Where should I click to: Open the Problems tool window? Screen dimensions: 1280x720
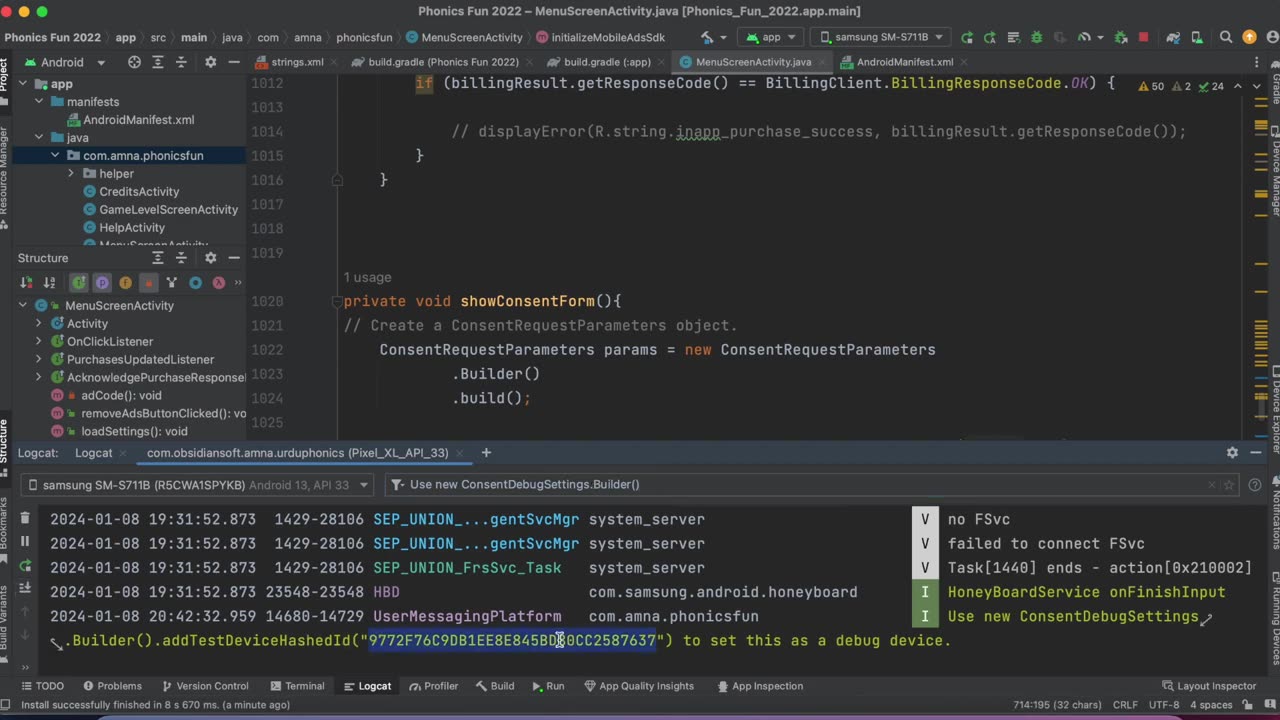pos(112,686)
